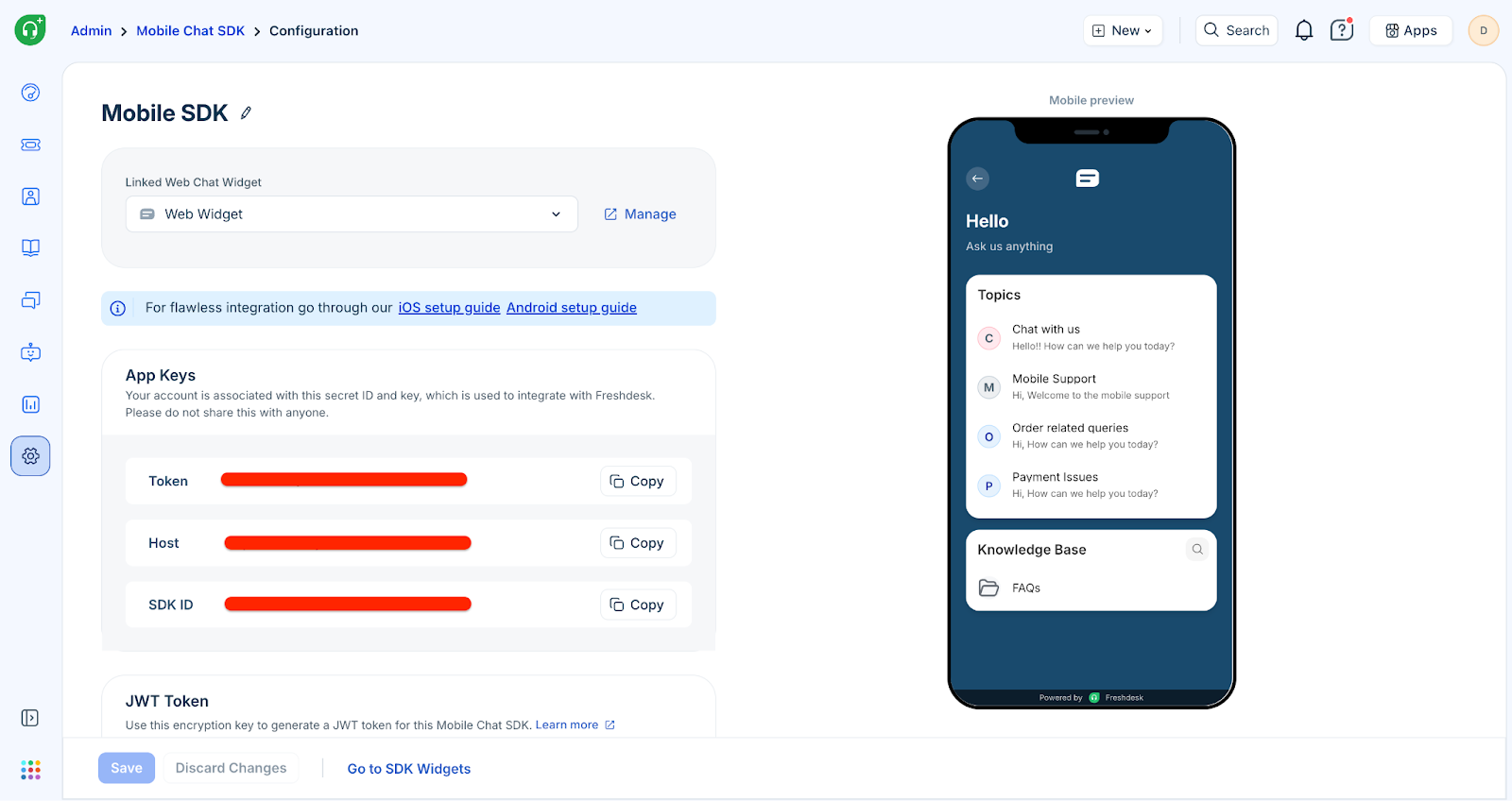The image size is (1512, 801).
Task: Click the M avatar for Mobile Support
Action: tap(989, 387)
